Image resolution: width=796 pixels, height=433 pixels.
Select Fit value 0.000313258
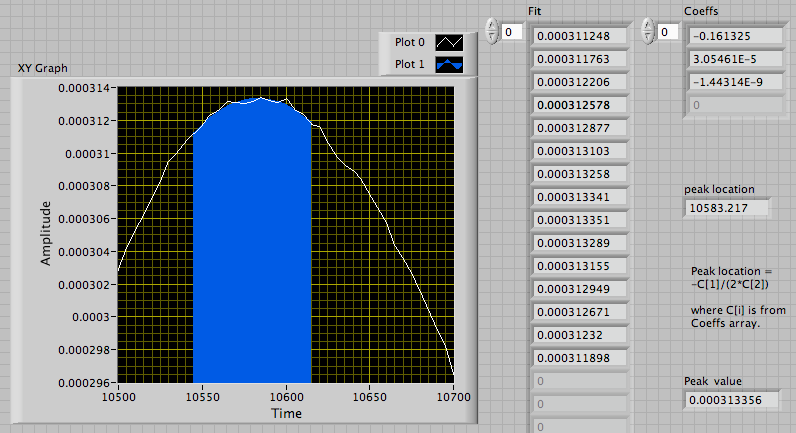click(x=579, y=174)
